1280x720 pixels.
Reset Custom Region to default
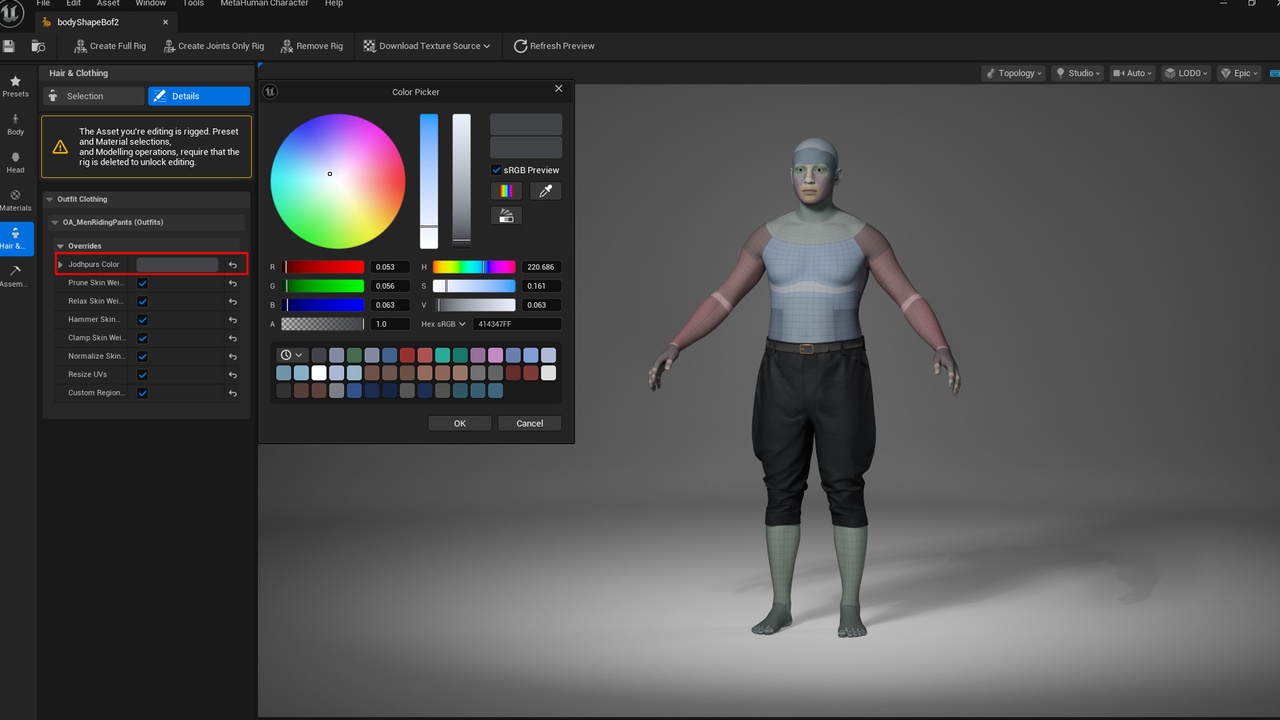233,393
